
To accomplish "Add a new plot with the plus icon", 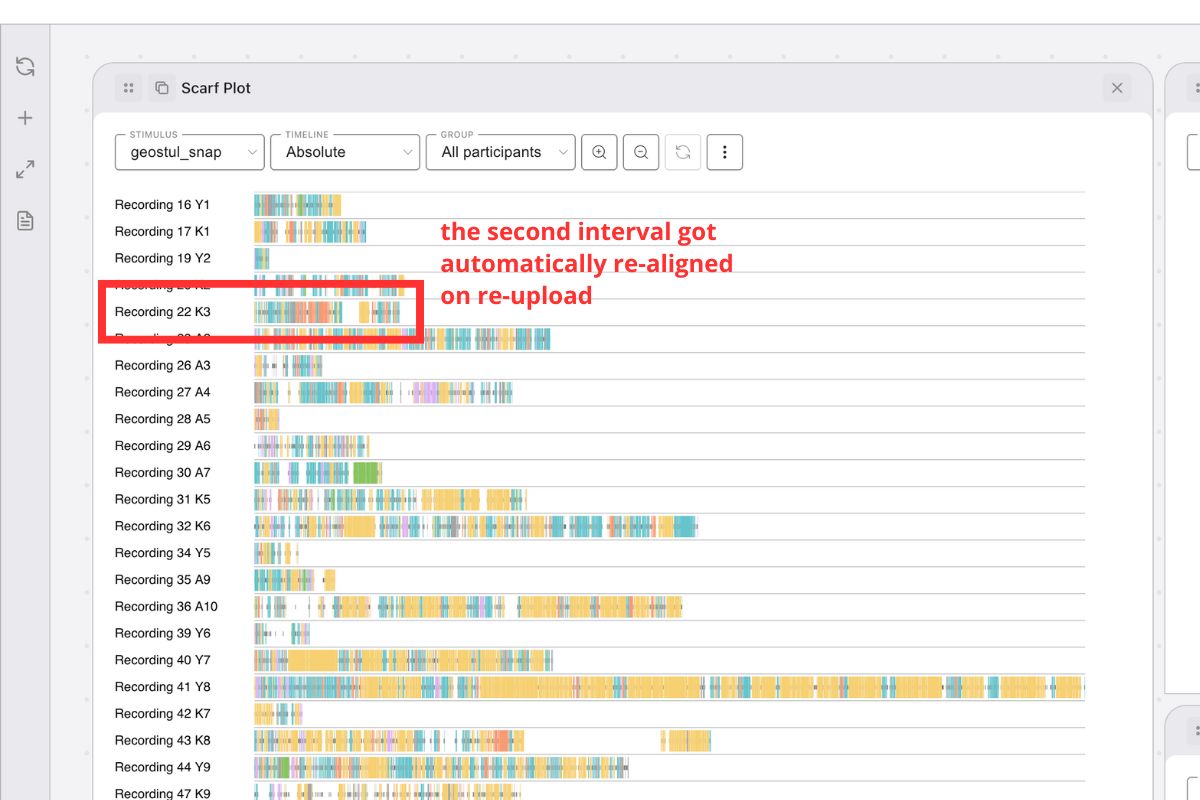I will tap(24, 117).
